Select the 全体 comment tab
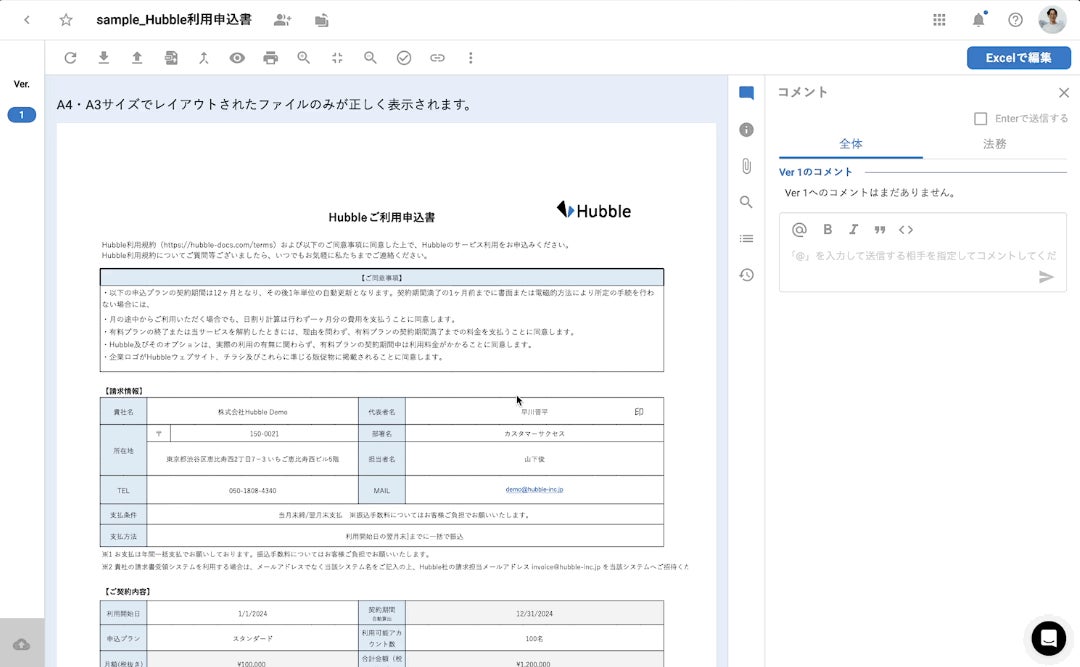This screenshot has width=1080, height=667. (x=851, y=144)
